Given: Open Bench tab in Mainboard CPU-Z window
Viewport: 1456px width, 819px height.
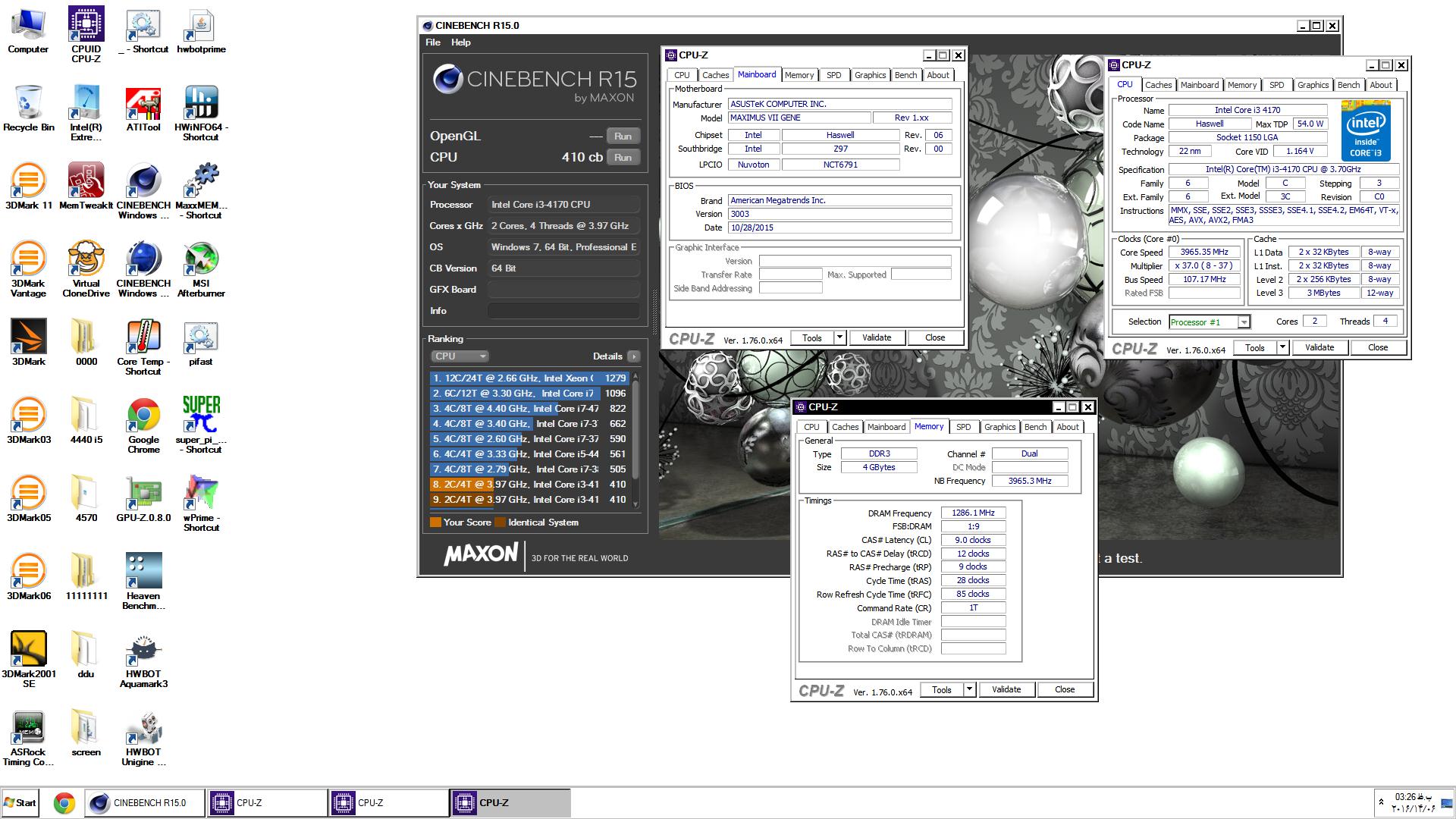Looking at the screenshot, I should click(x=905, y=75).
